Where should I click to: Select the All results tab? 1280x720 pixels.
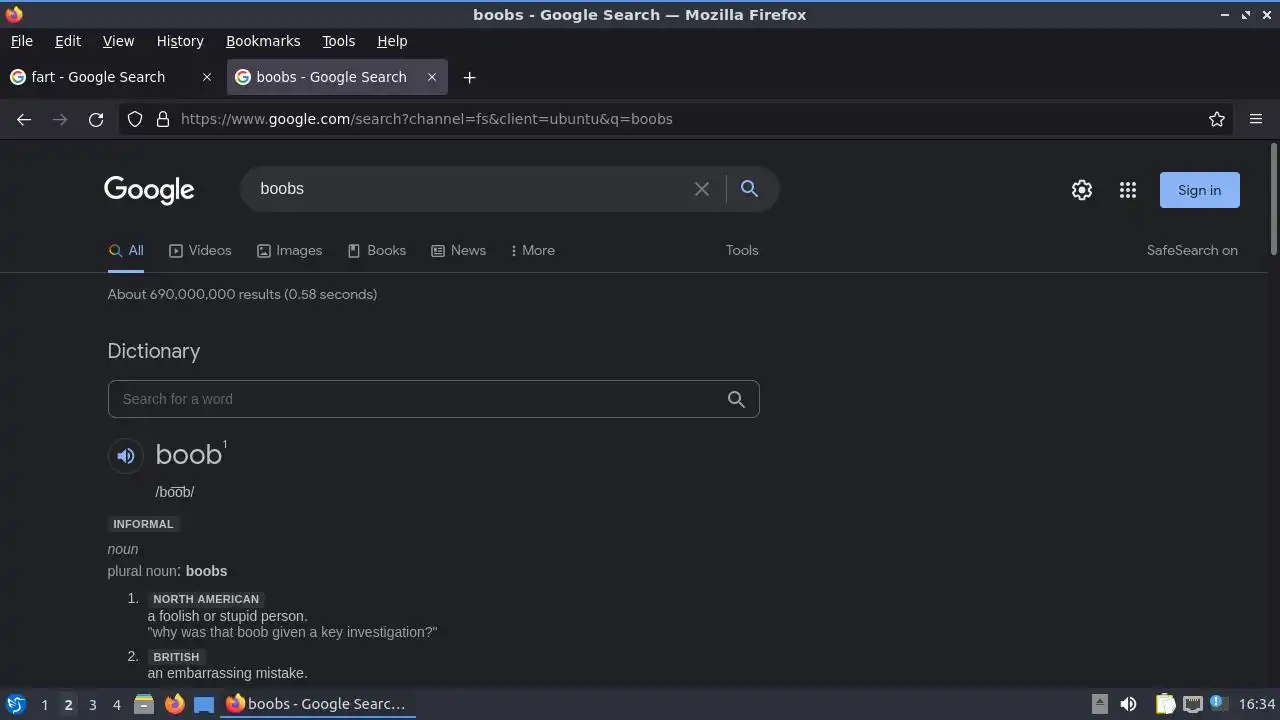[x=126, y=251]
